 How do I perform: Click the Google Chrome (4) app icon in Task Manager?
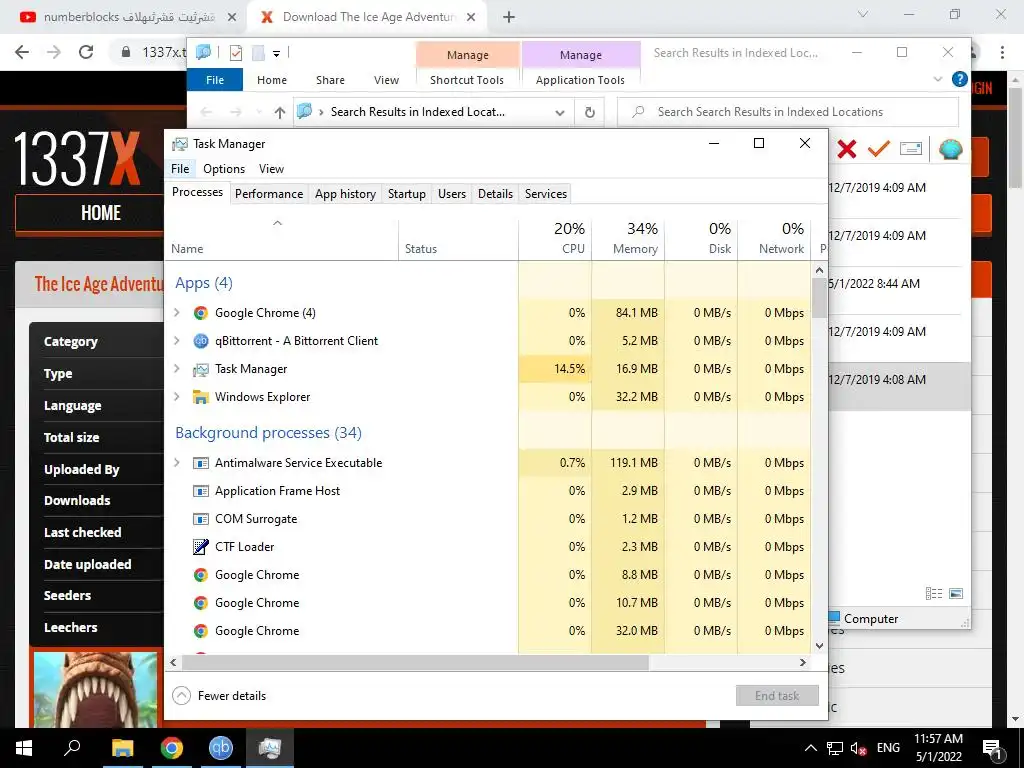click(200, 313)
